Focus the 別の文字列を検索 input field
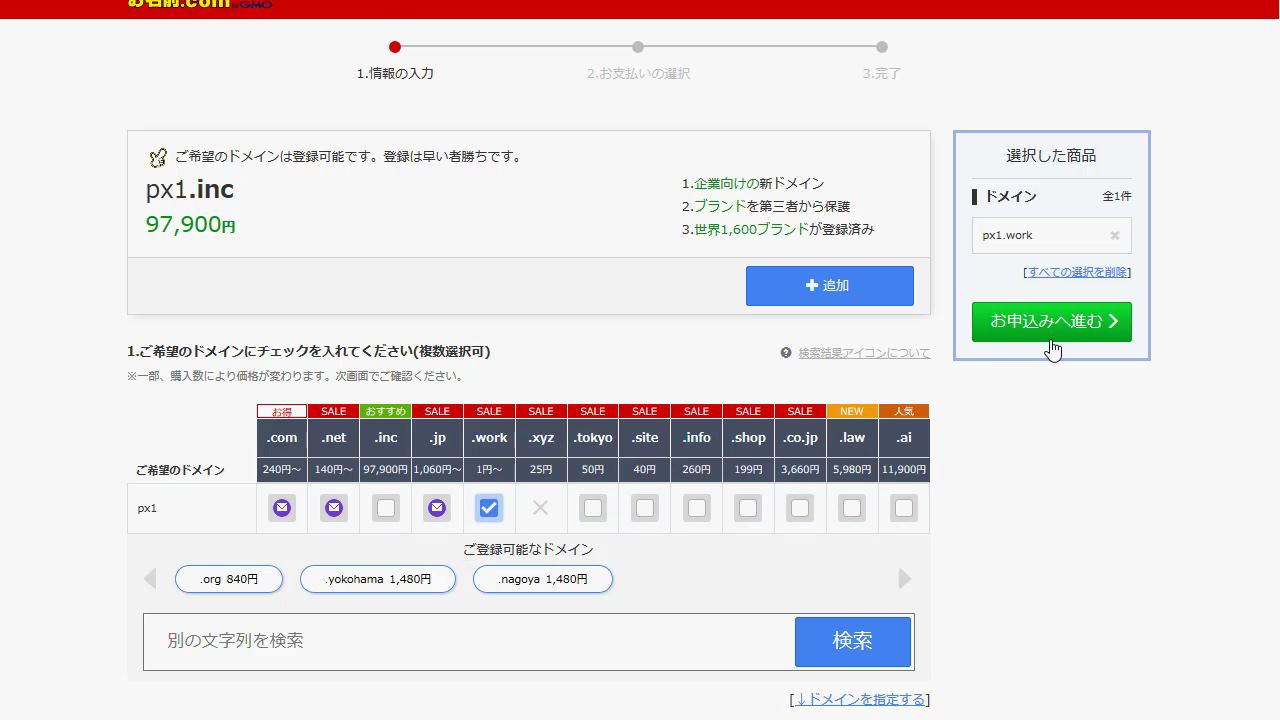1280x720 pixels. coord(470,641)
